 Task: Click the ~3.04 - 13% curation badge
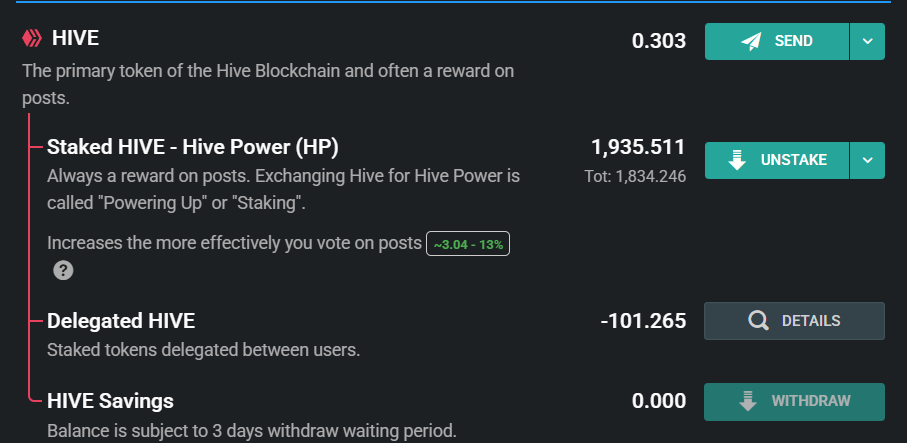468,244
